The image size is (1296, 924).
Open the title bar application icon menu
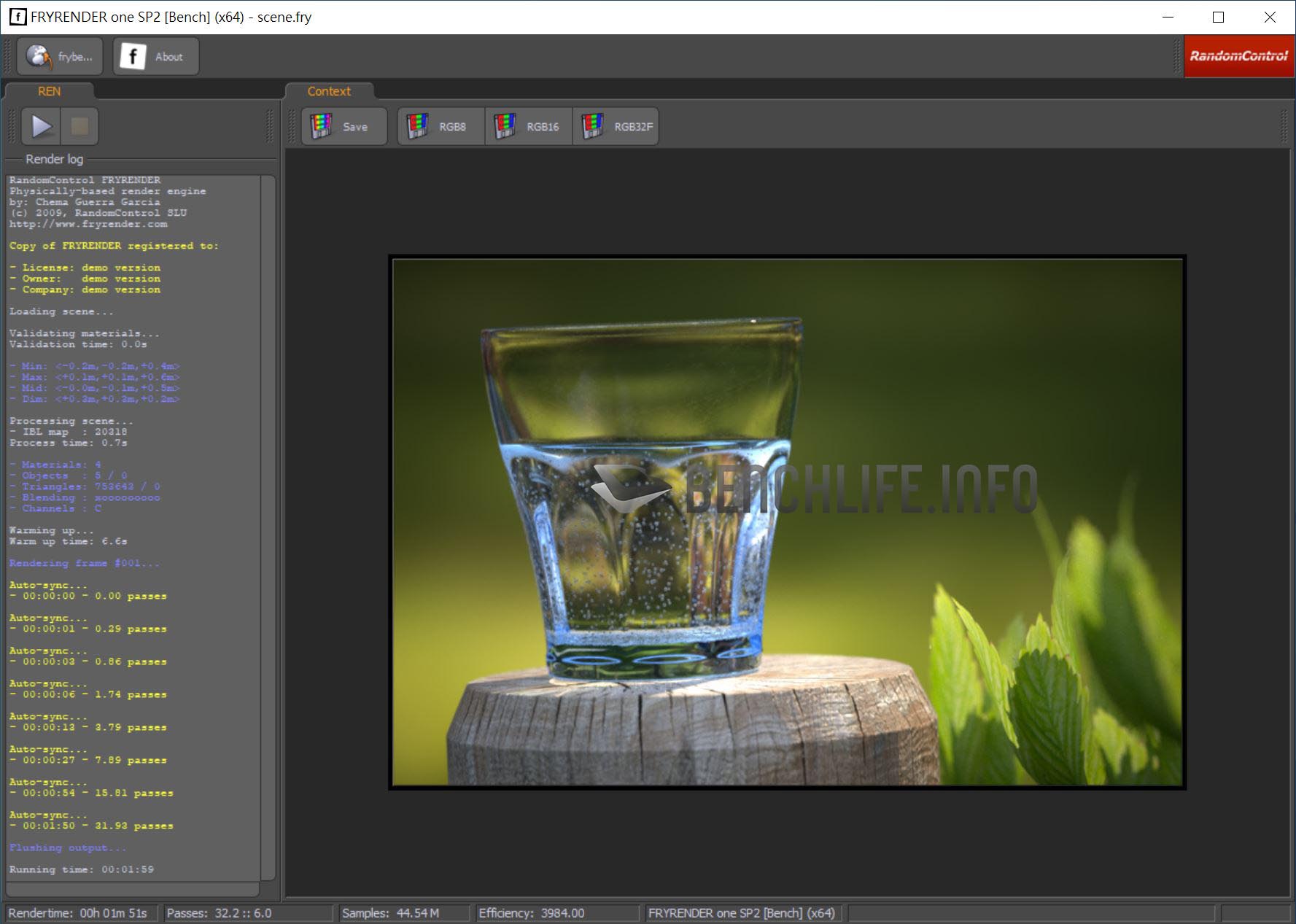pos(18,17)
